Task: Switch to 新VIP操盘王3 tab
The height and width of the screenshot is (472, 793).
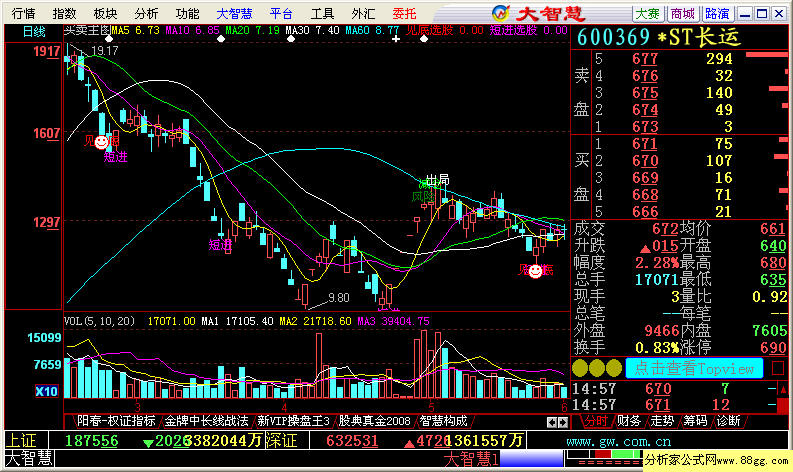Action: coord(293,421)
